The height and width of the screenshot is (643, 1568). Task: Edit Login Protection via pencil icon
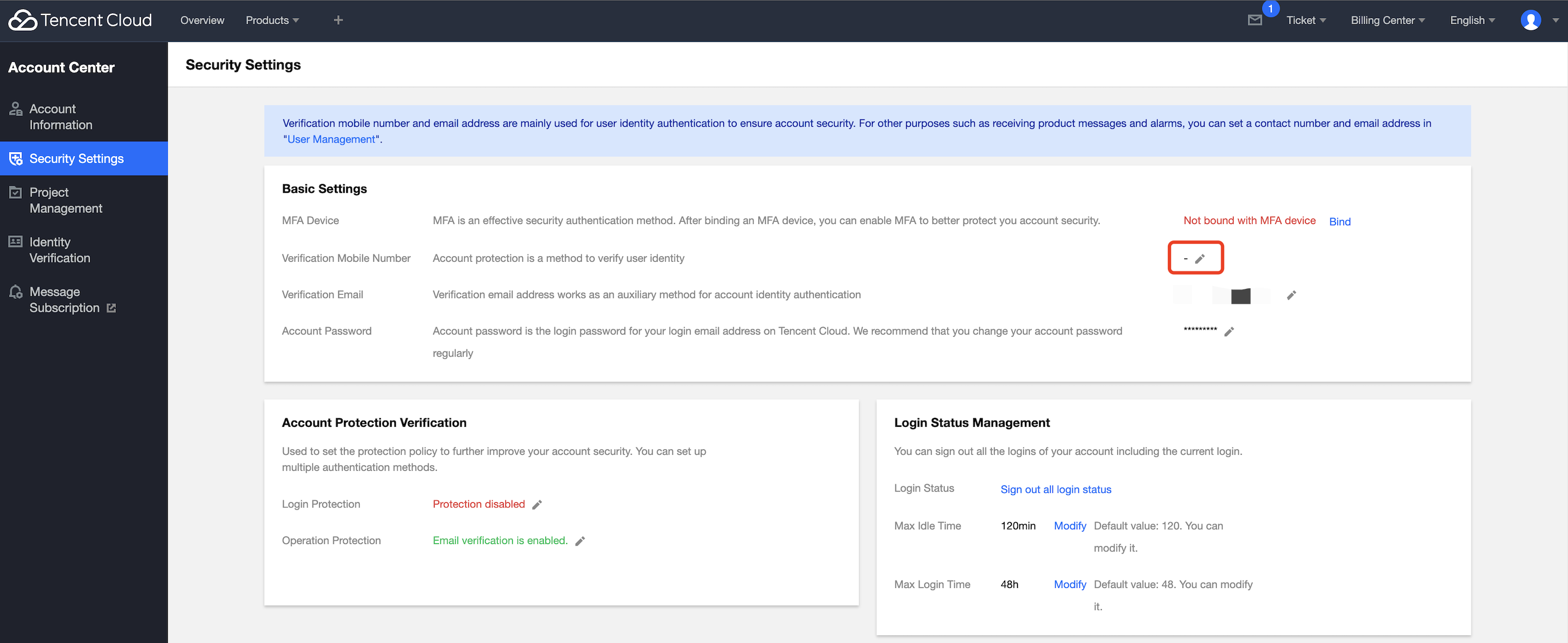pyautogui.click(x=536, y=505)
